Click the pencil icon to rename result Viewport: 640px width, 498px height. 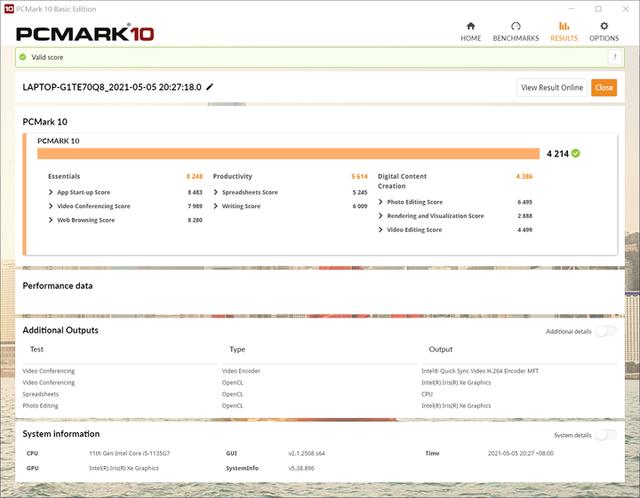pyautogui.click(x=209, y=87)
